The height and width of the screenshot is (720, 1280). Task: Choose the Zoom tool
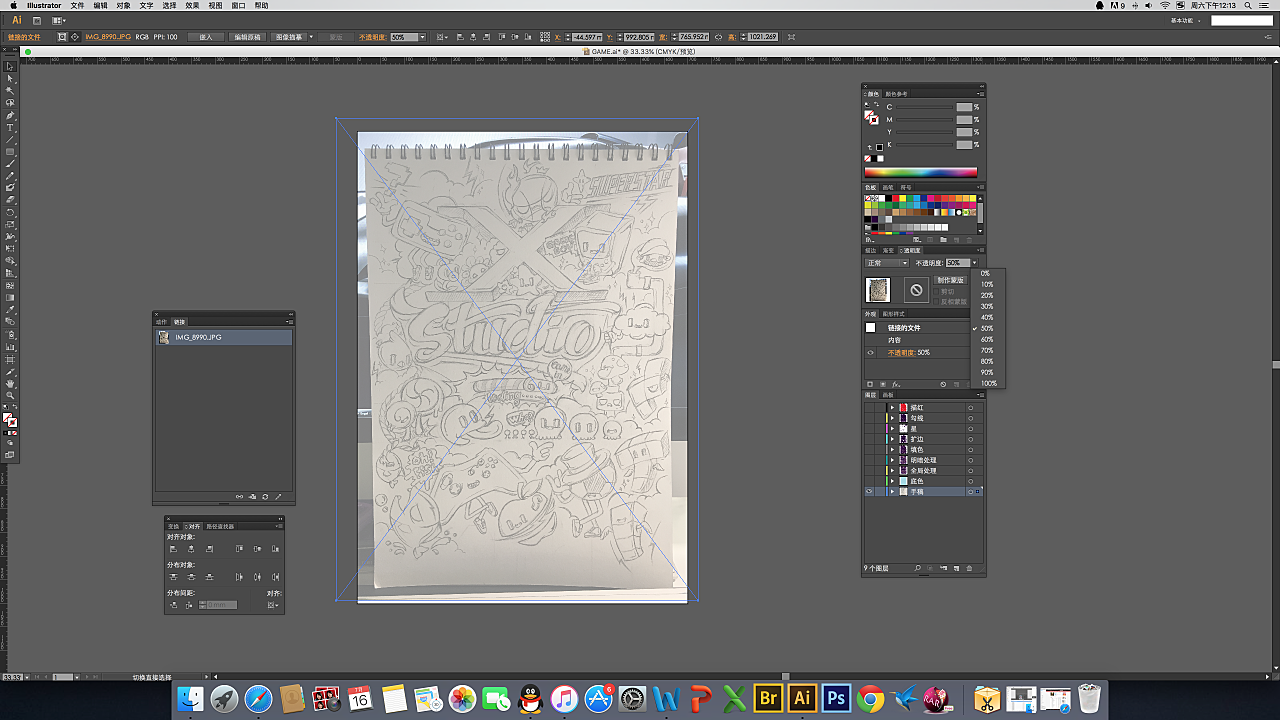point(10,396)
